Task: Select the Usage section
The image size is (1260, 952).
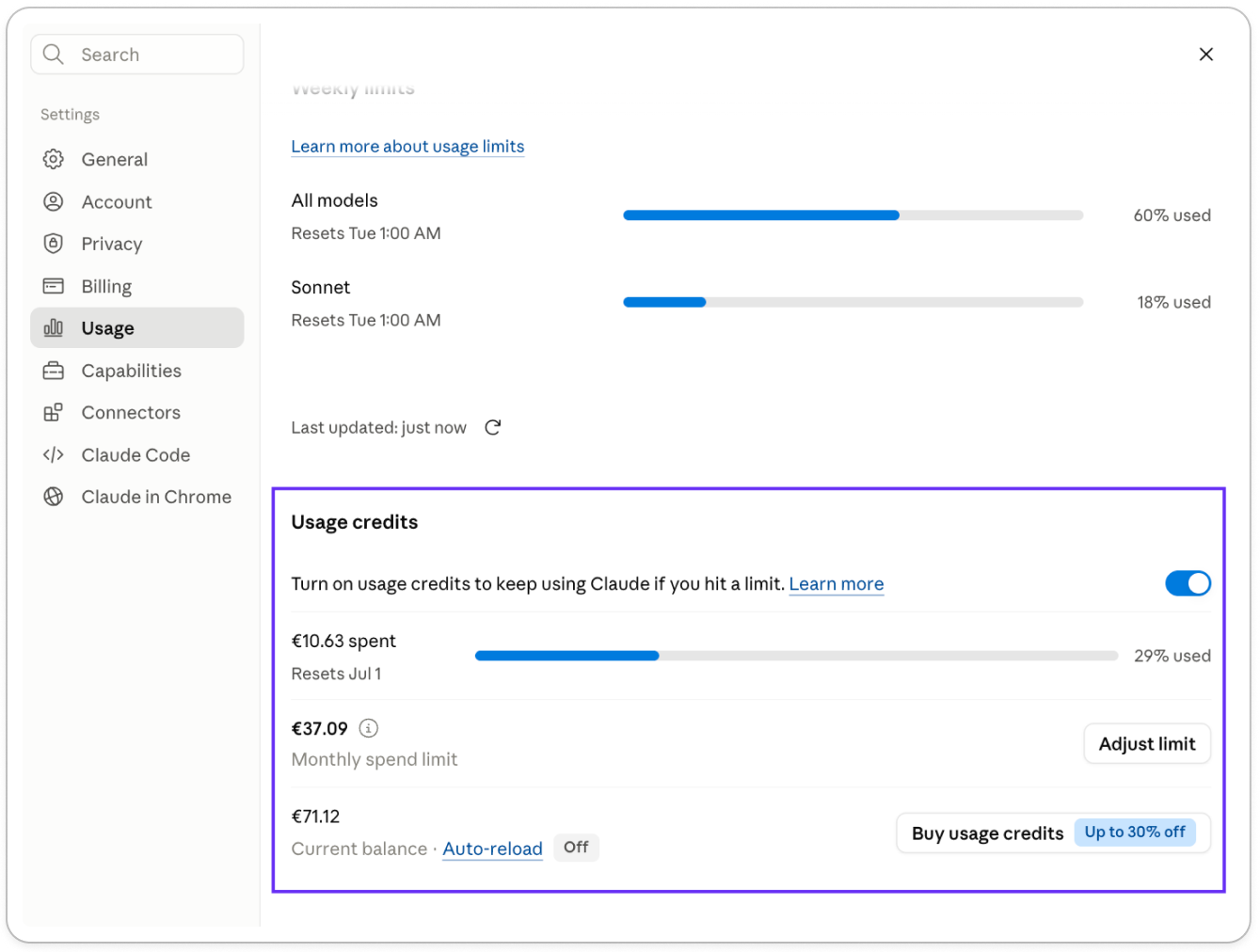Action: click(137, 327)
